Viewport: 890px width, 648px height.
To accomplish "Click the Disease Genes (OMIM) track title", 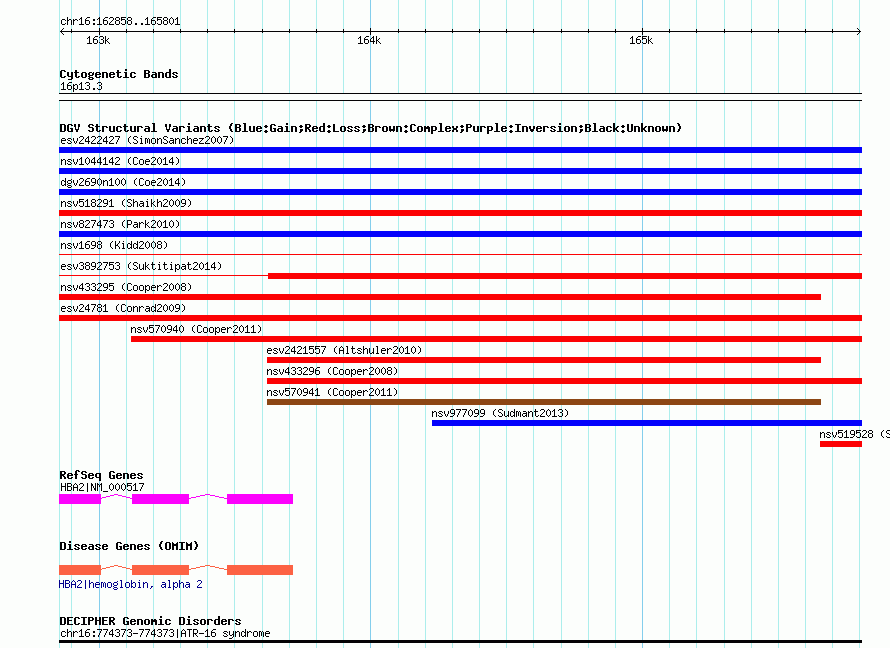I will (129, 546).
